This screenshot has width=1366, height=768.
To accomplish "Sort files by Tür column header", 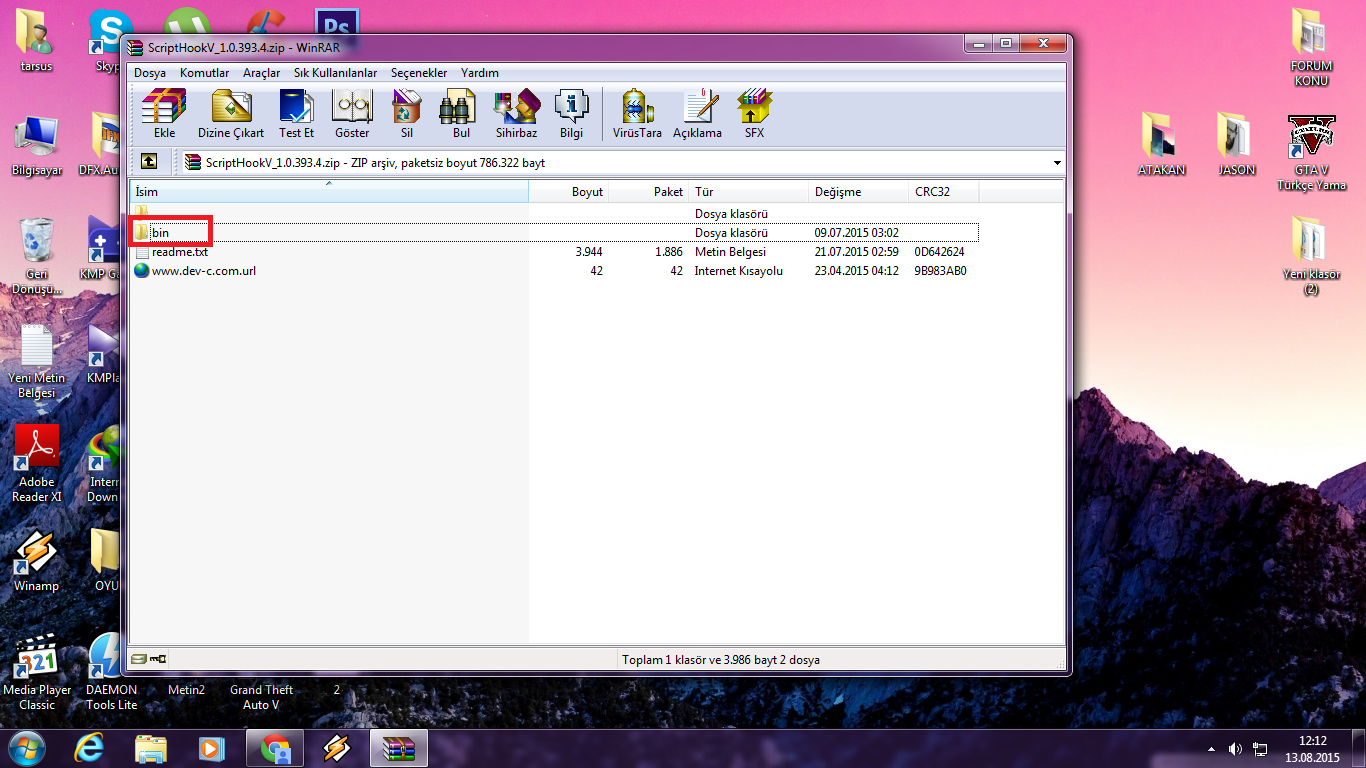I will 749,192.
